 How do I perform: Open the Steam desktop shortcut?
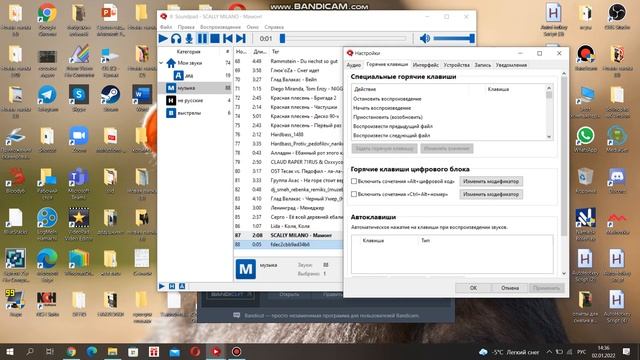click(x=110, y=98)
